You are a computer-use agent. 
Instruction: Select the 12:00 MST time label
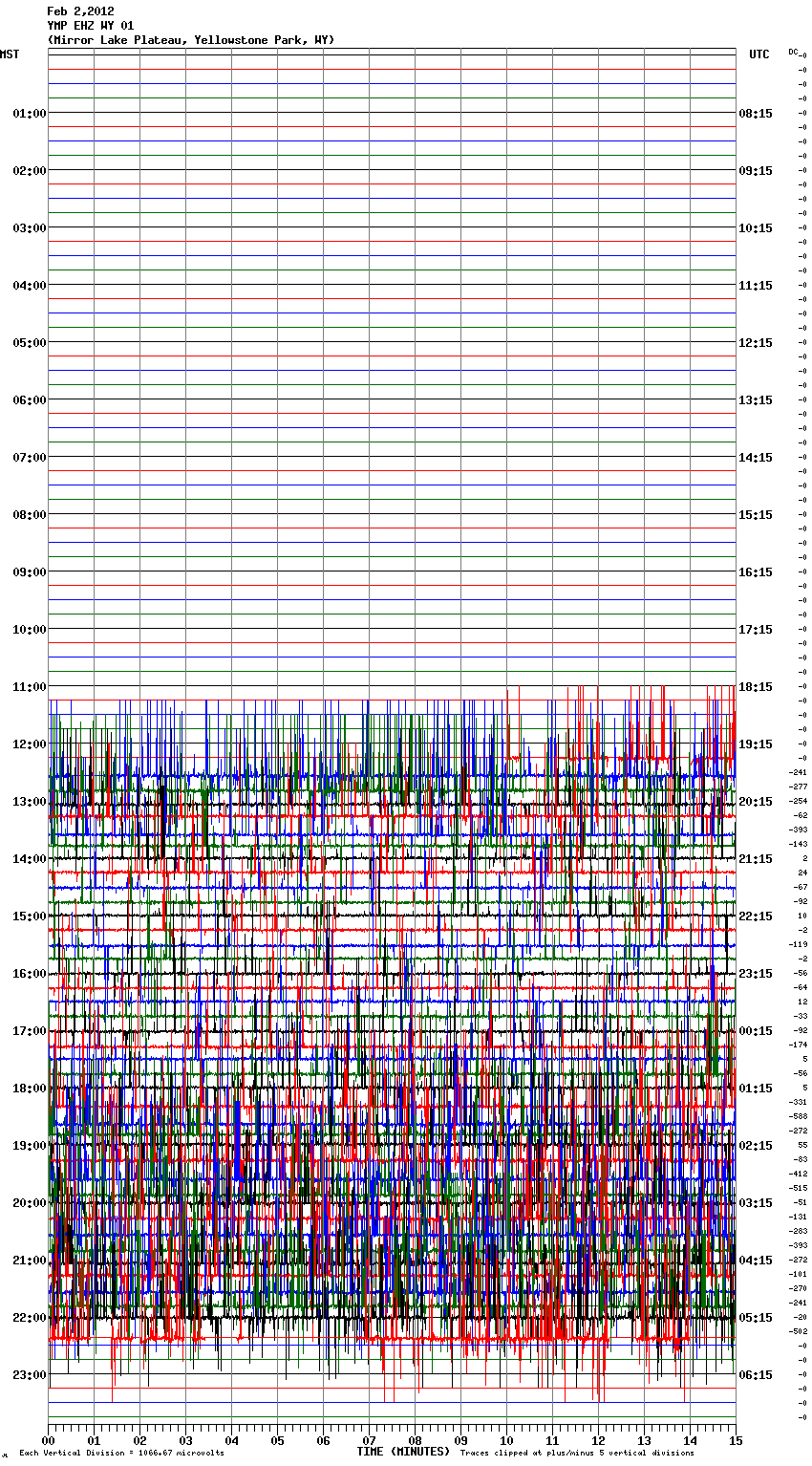[x=30, y=744]
